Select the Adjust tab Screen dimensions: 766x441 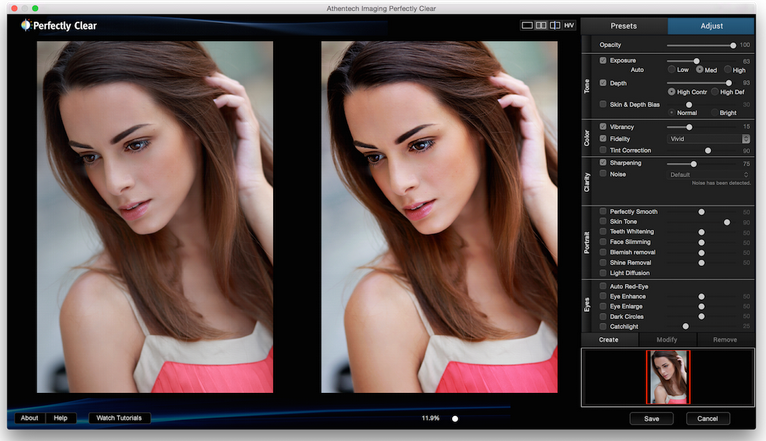click(711, 26)
